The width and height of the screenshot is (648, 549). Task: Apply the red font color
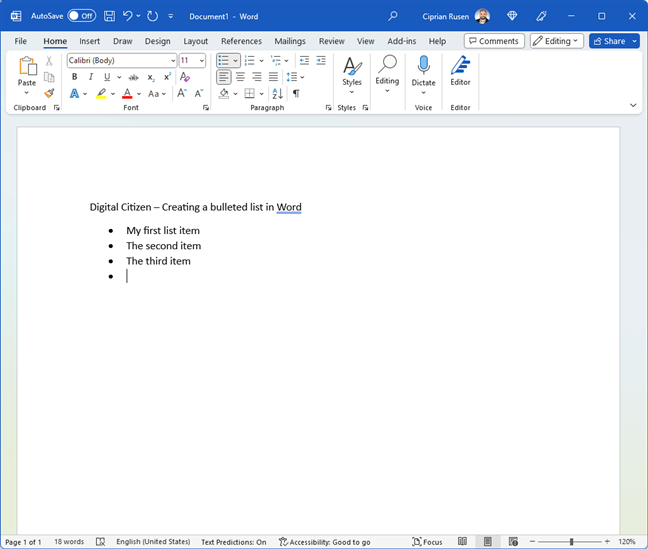coord(127,94)
